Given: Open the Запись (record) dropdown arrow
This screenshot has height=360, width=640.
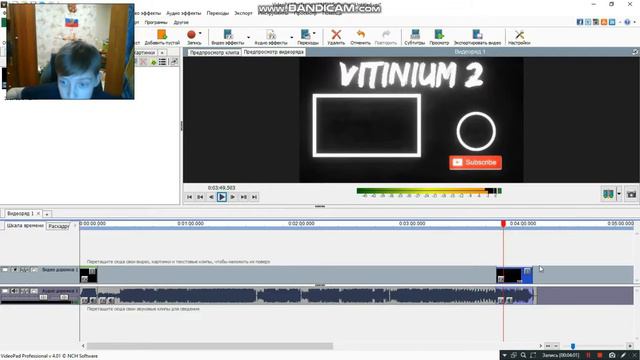Looking at the screenshot, I should tap(200, 33).
